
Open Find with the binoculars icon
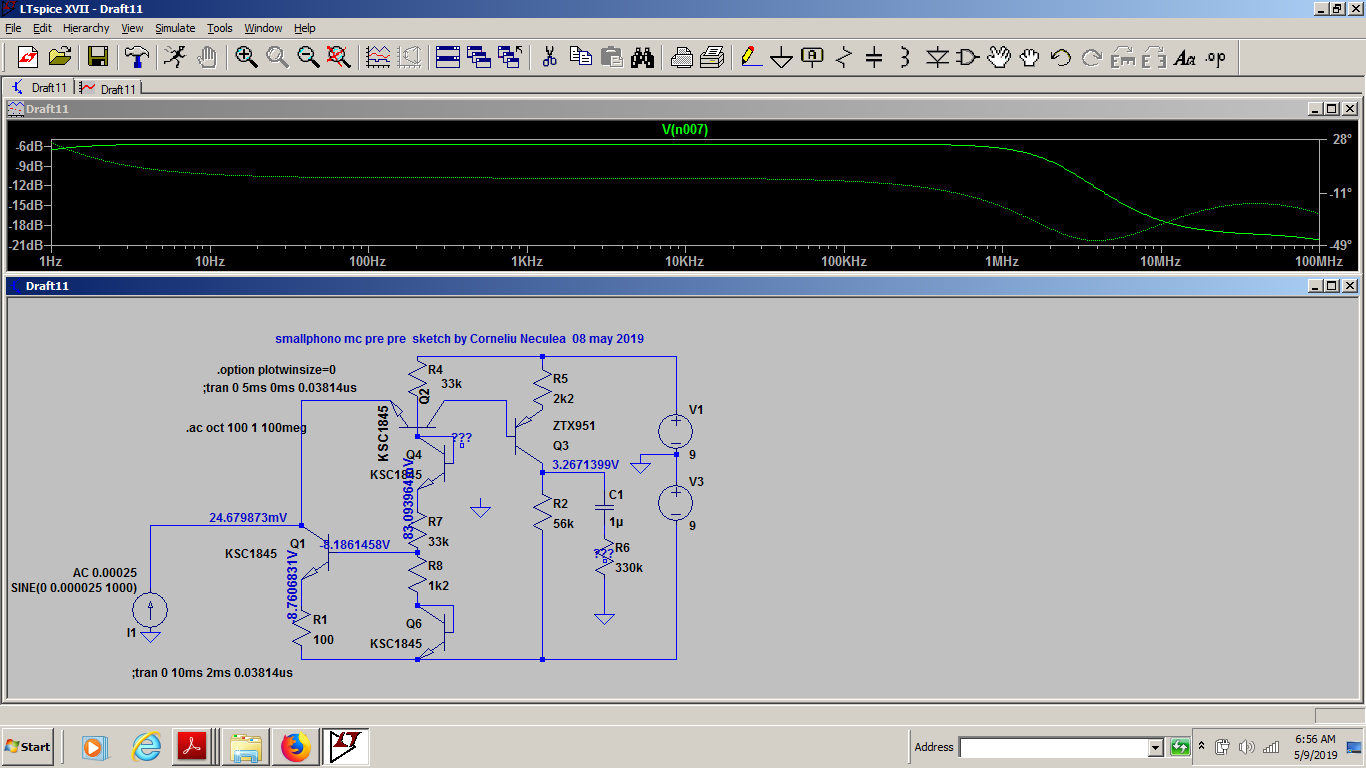(x=642, y=57)
